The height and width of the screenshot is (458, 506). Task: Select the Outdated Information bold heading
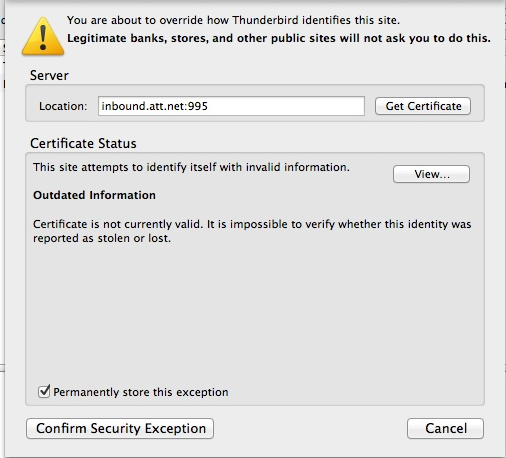(x=94, y=195)
